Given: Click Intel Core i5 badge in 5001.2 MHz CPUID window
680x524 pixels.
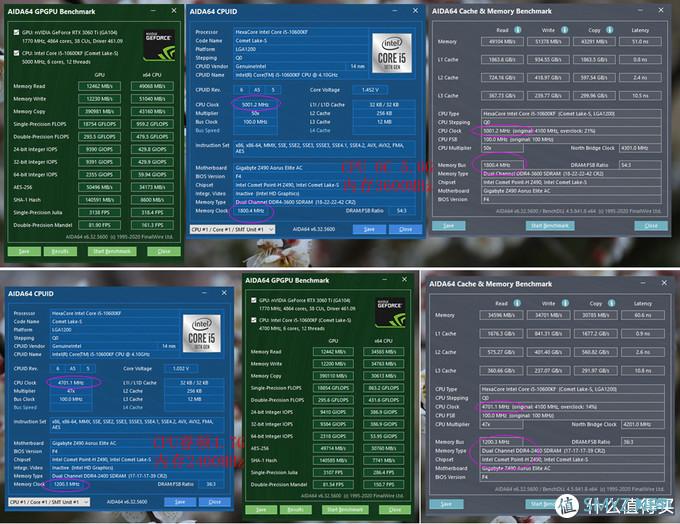Looking at the screenshot, I should [x=392, y=53].
